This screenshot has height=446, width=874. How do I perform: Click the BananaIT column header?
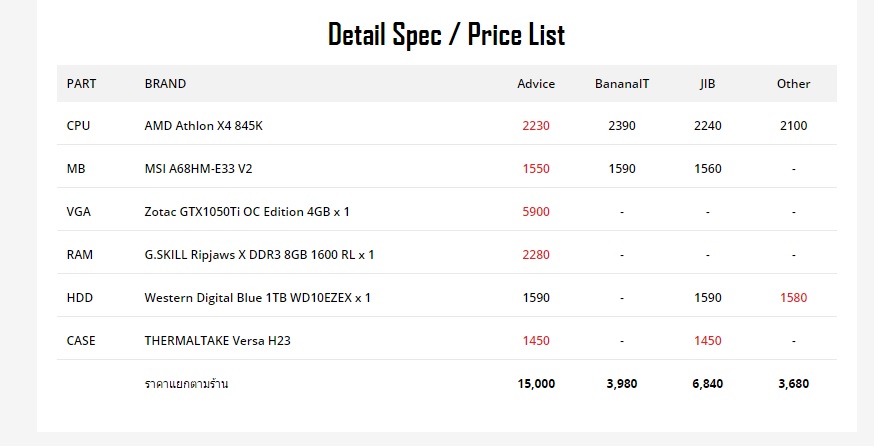click(621, 84)
